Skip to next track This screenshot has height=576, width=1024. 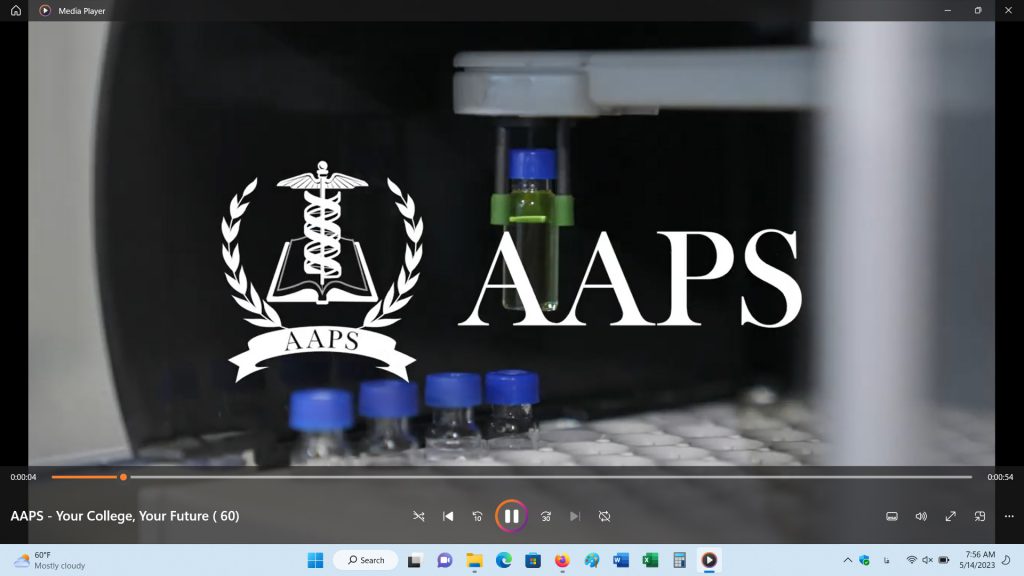pyautogui.click(x=575, y=516)
